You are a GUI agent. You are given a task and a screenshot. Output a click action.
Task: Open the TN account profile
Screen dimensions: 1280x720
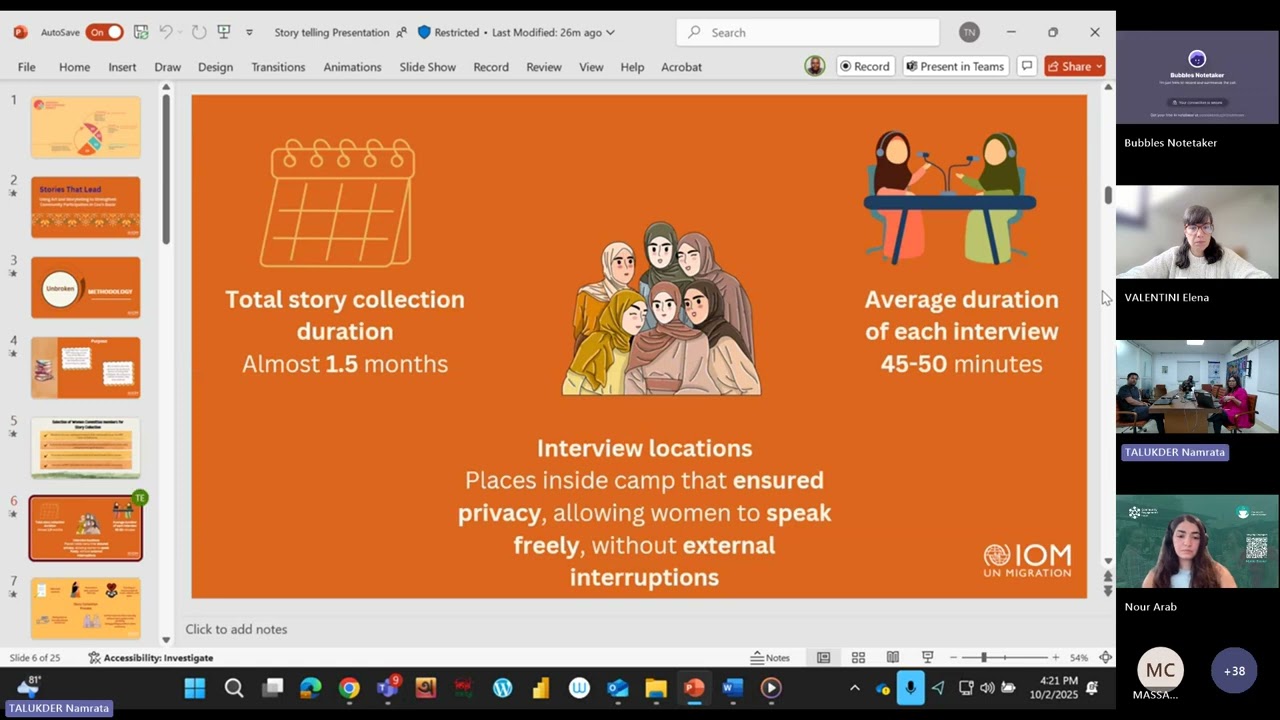click(969, 32)
